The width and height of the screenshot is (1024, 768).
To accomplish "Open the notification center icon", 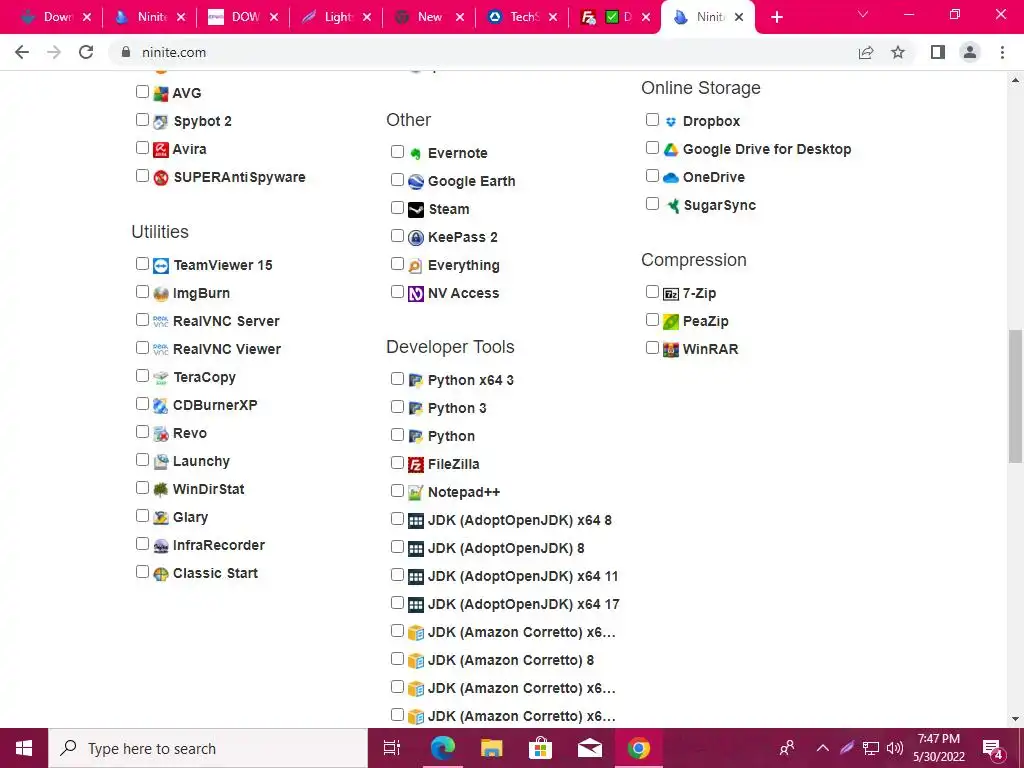I will (993, 749).
